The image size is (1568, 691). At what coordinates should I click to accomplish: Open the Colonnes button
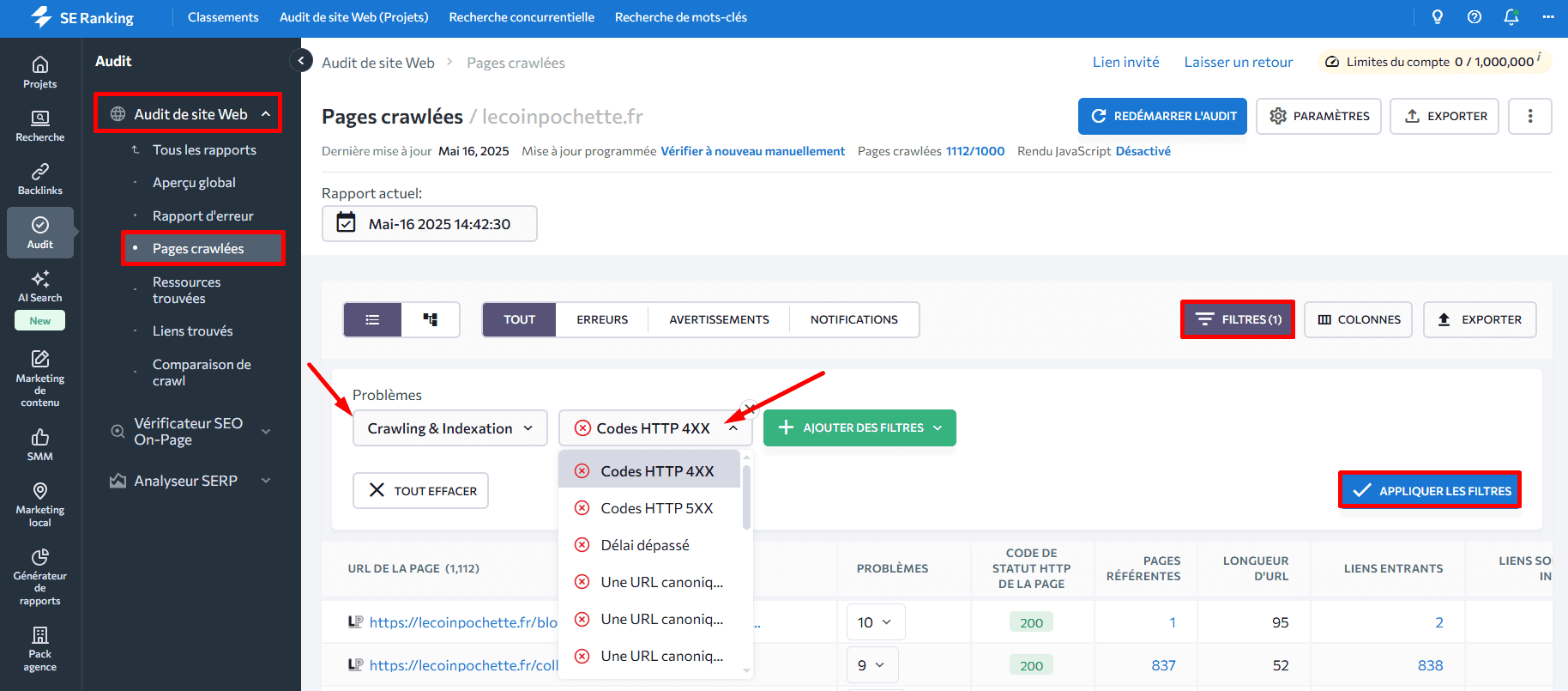[1359, 319]
